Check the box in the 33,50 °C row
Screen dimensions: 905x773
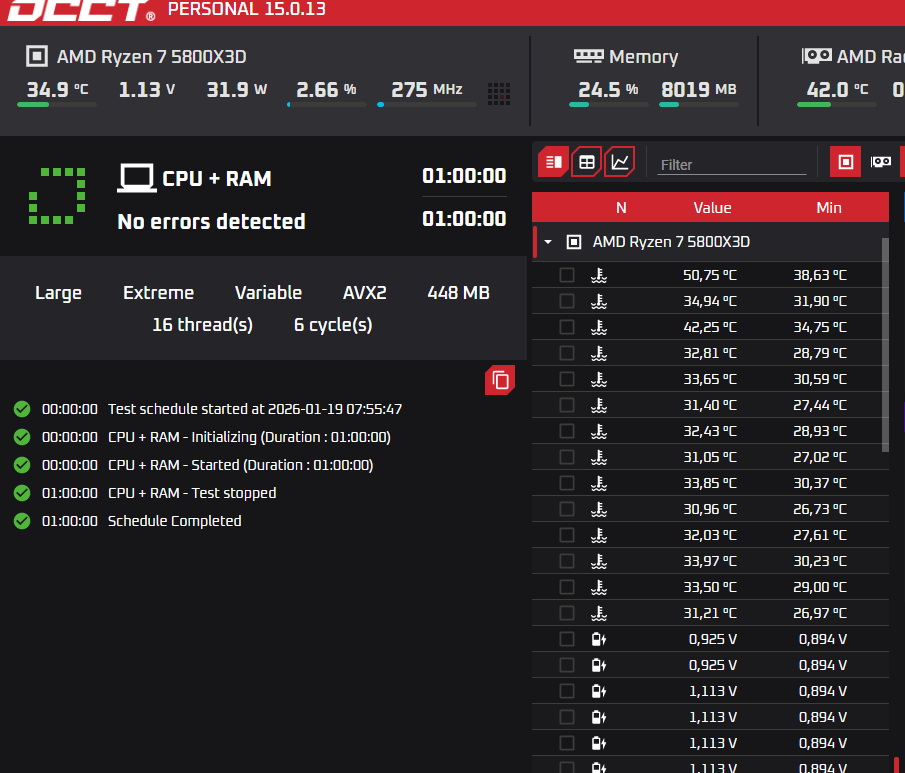point(567,587)
